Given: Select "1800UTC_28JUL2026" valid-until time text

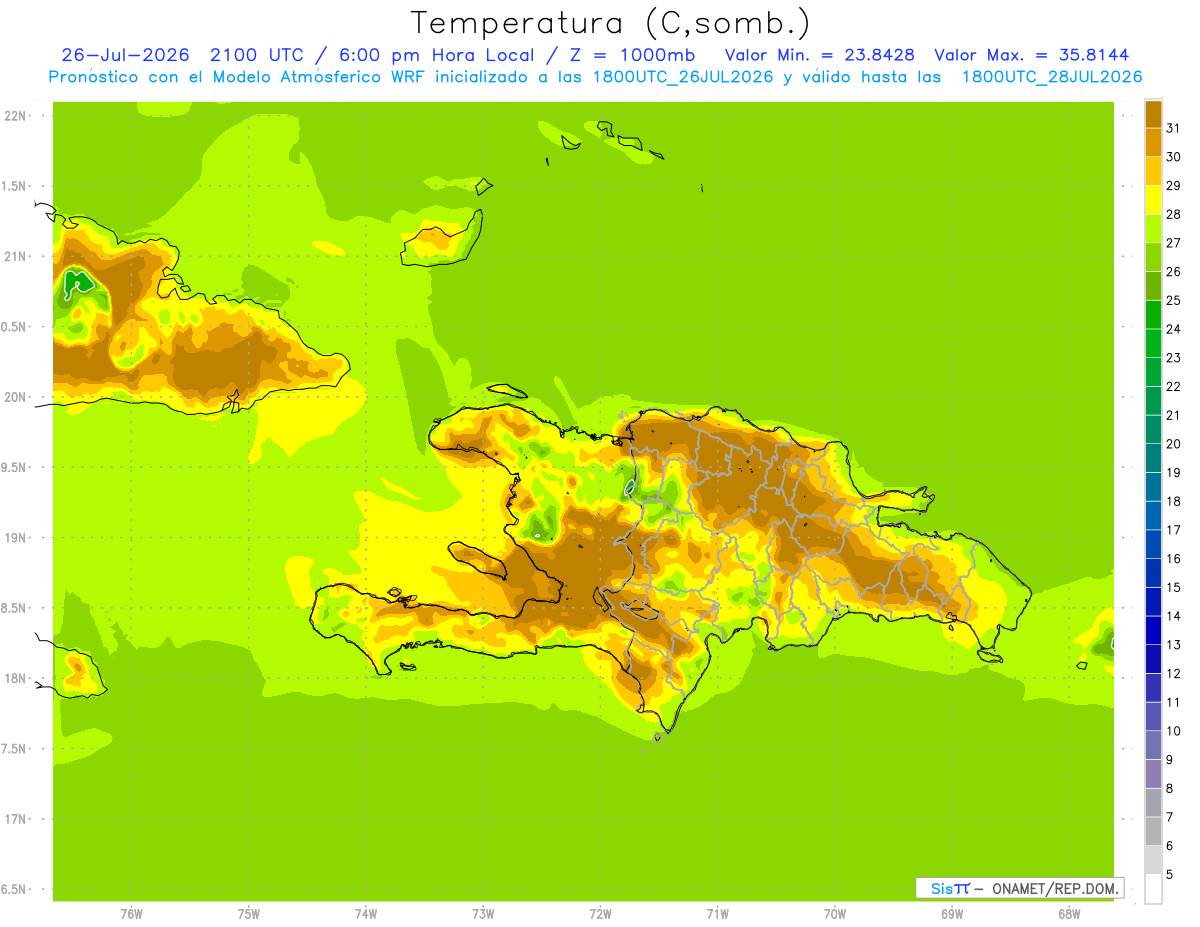Looking at the screenshot, I should coord(1051,77).
